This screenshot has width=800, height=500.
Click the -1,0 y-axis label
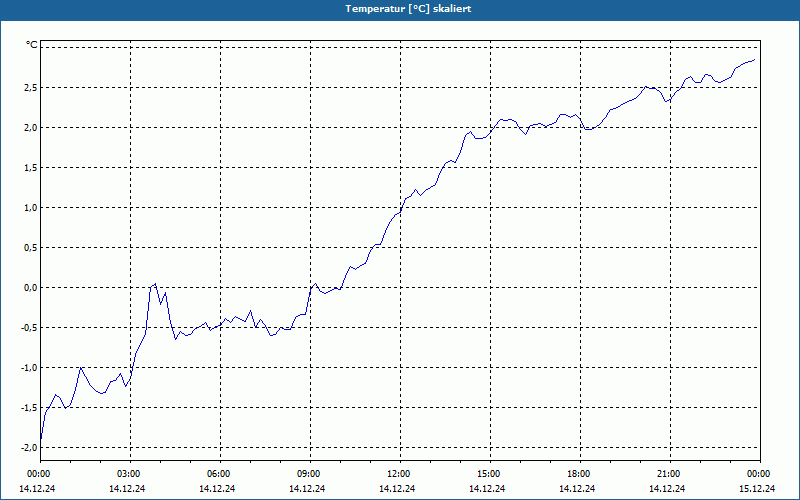coord(29,368)
